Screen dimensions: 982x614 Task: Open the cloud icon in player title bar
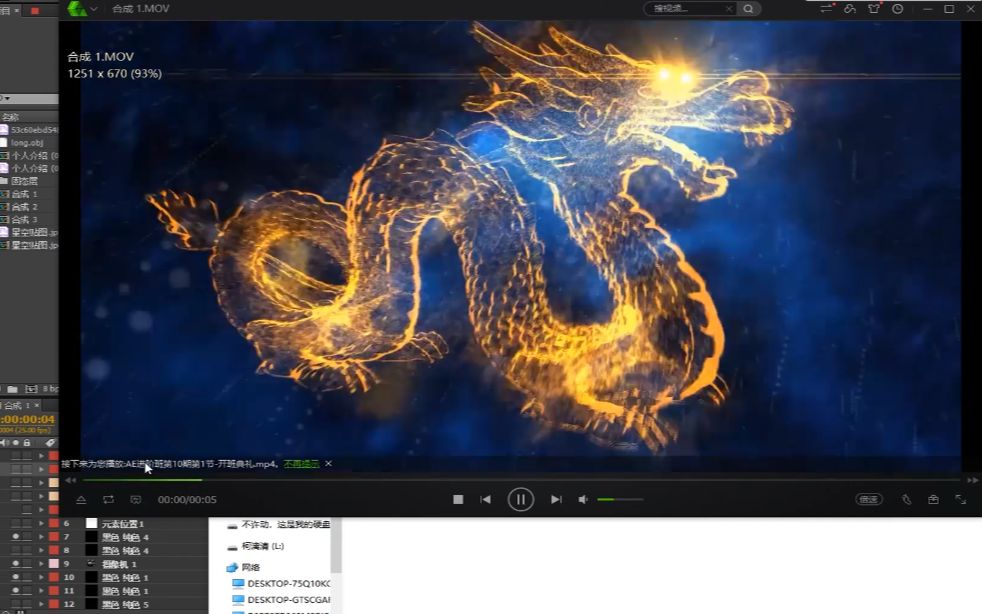(x=850, y=9)
